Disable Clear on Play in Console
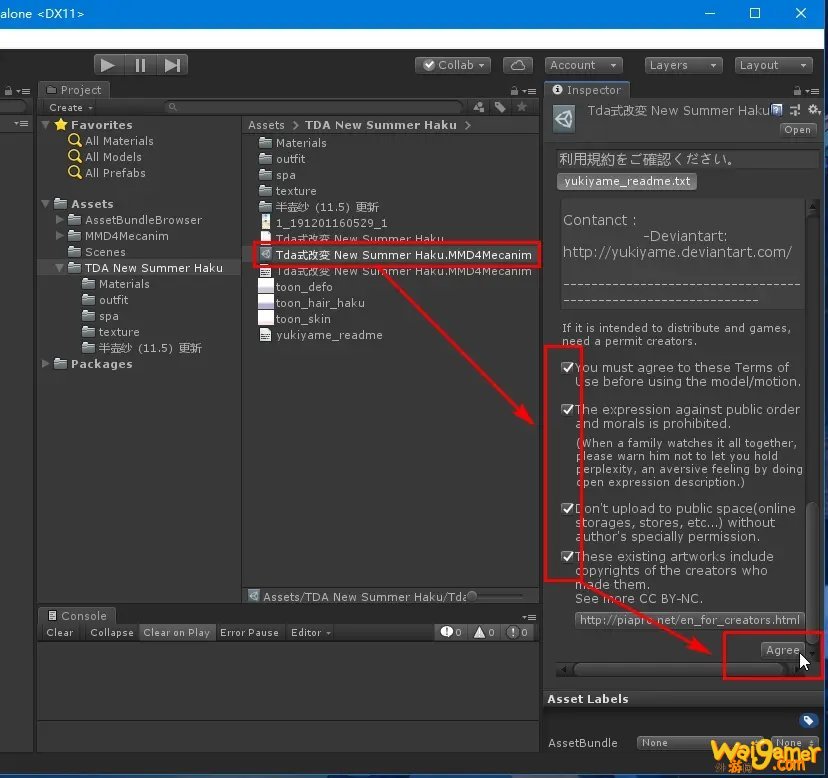 (176, 632)
